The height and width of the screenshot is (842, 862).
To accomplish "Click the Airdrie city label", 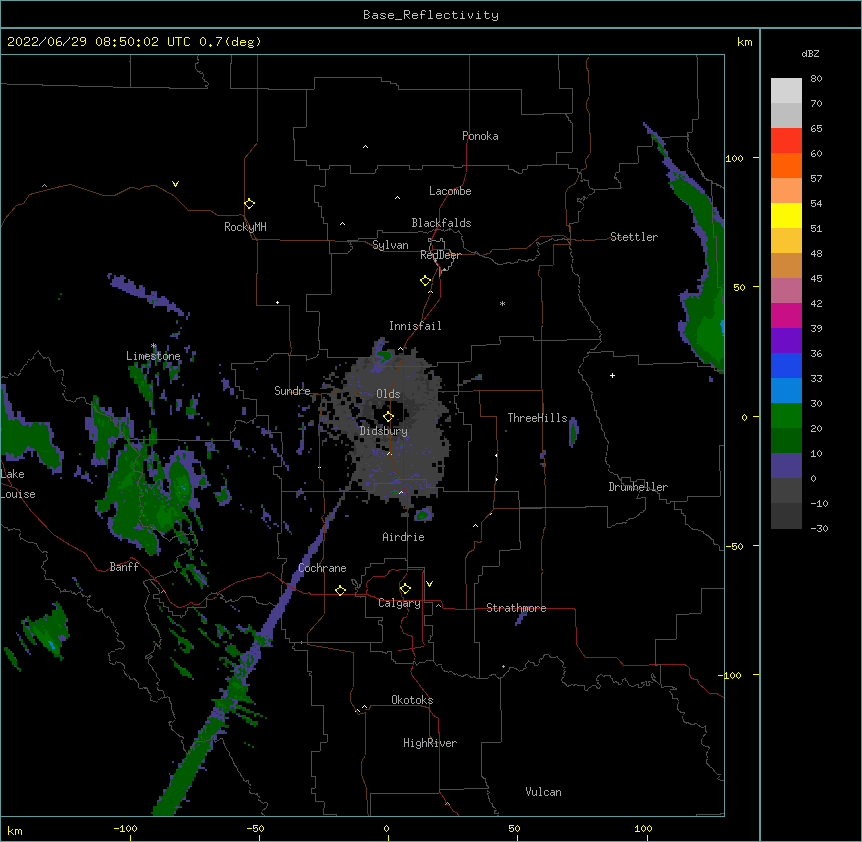I will point(404,537).
